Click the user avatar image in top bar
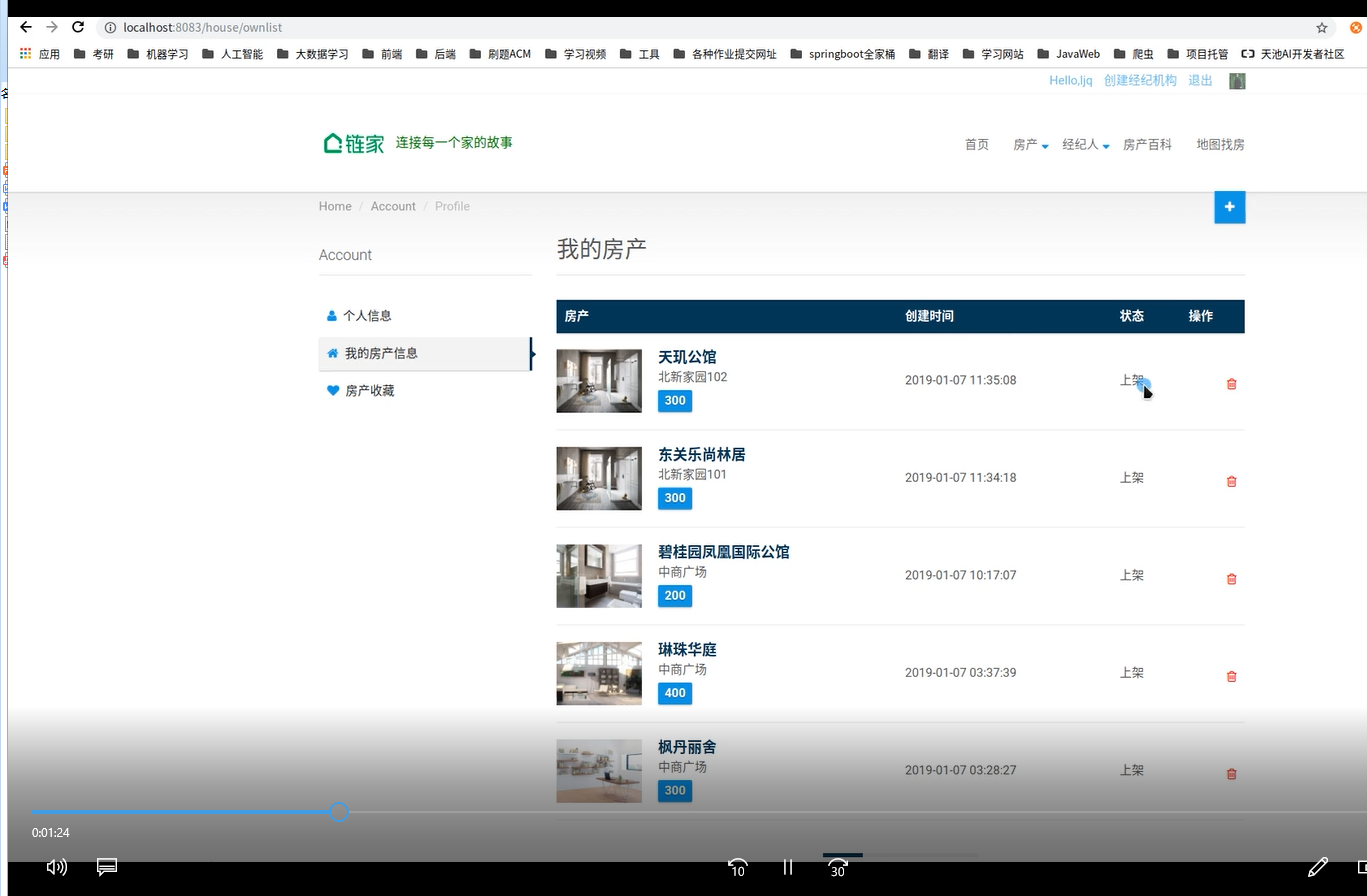Image resolution: width=1367 pixels, height=896 pixels. pyautogui.click(x=1237, y=81)
